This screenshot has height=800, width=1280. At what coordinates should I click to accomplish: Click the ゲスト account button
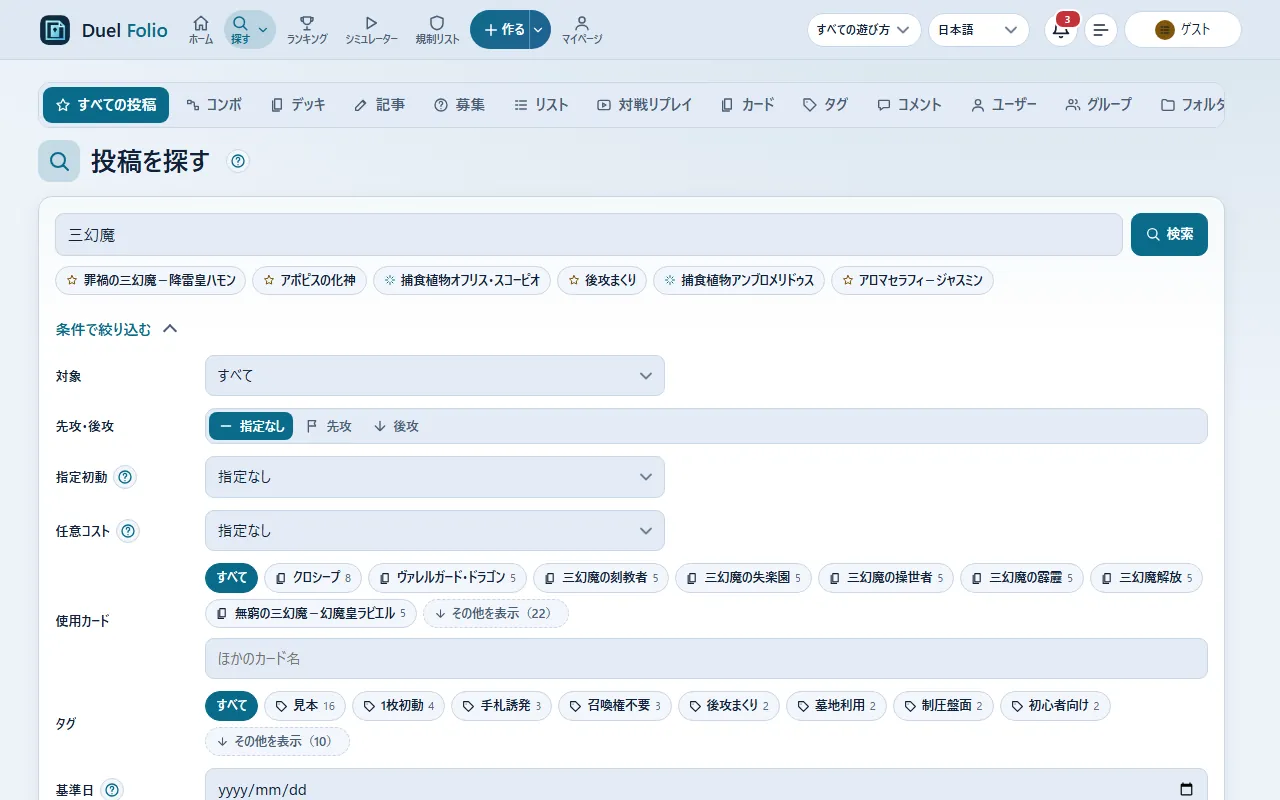click(1183, 30)
